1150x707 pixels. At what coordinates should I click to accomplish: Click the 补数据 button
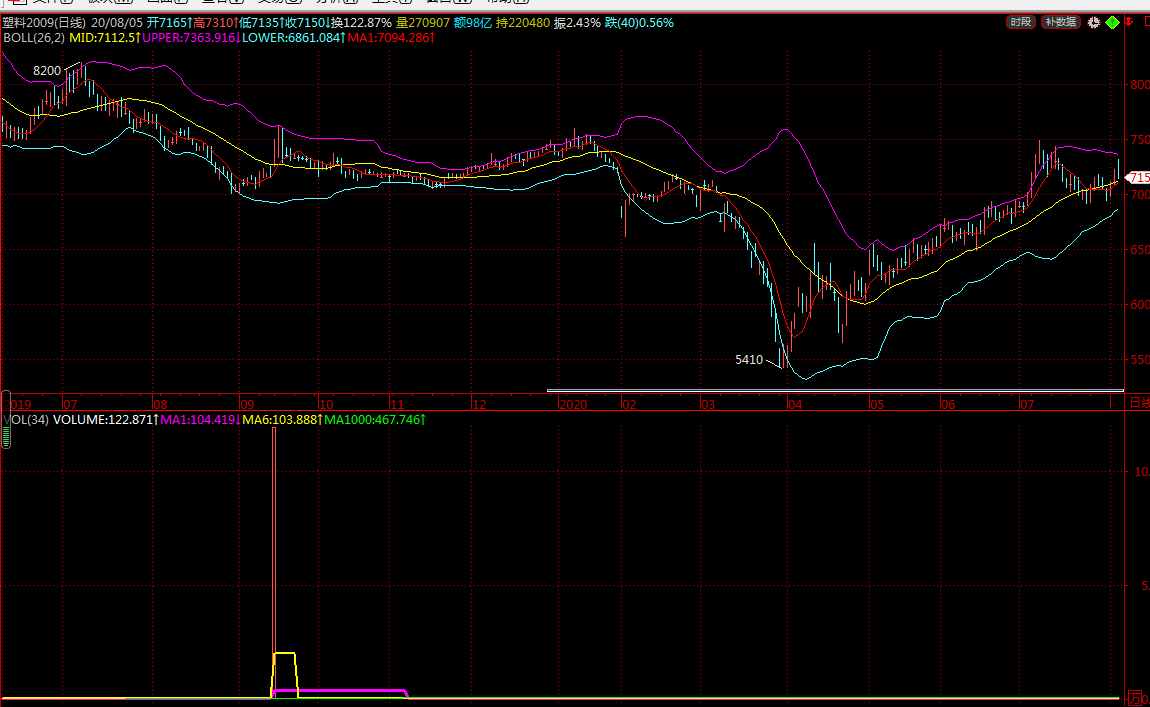click(1060, 22)
